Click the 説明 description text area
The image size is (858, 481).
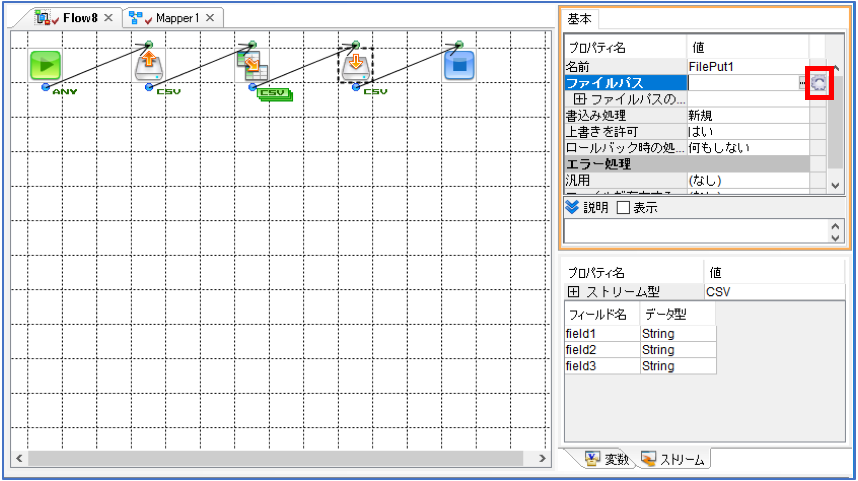[x=696, y=231]
